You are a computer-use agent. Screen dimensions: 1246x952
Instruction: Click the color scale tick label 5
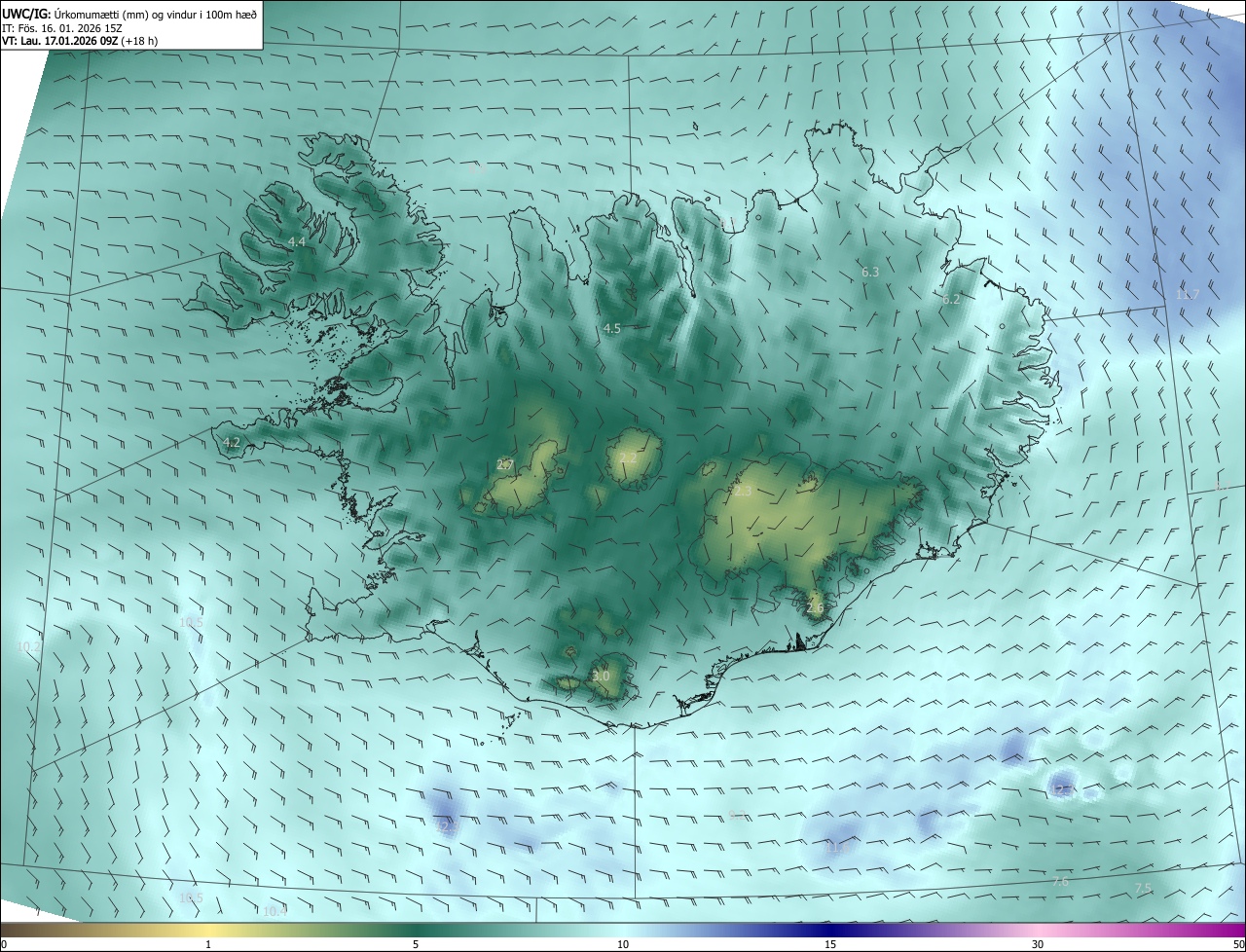(x=416, y=944)
